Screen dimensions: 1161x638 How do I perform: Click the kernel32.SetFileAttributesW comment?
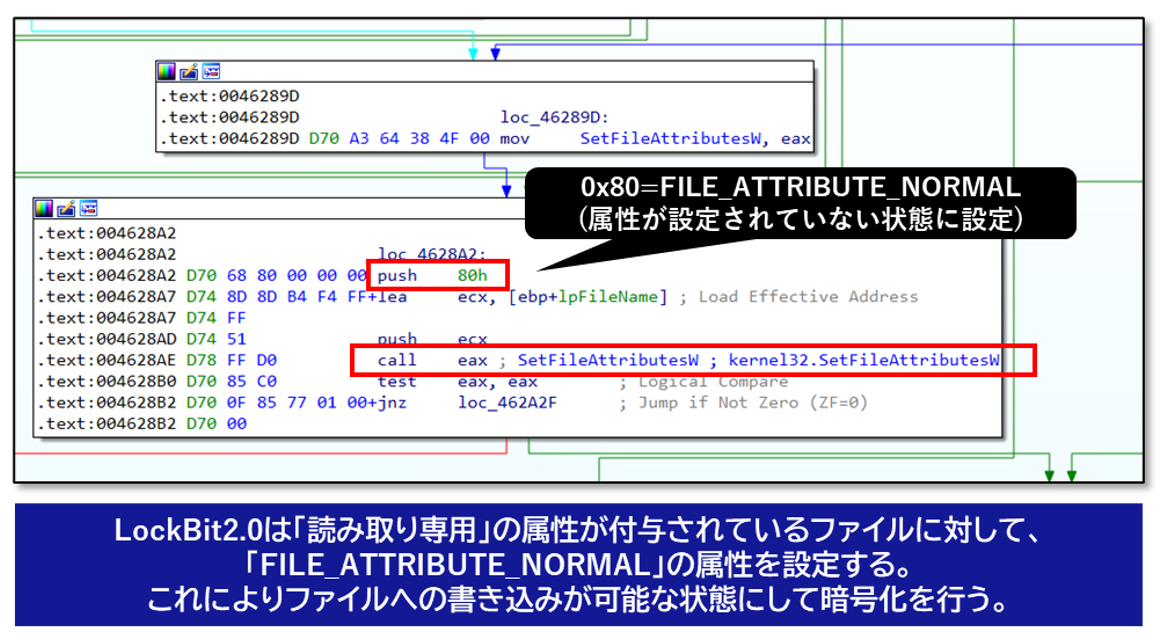pos(864,360)
